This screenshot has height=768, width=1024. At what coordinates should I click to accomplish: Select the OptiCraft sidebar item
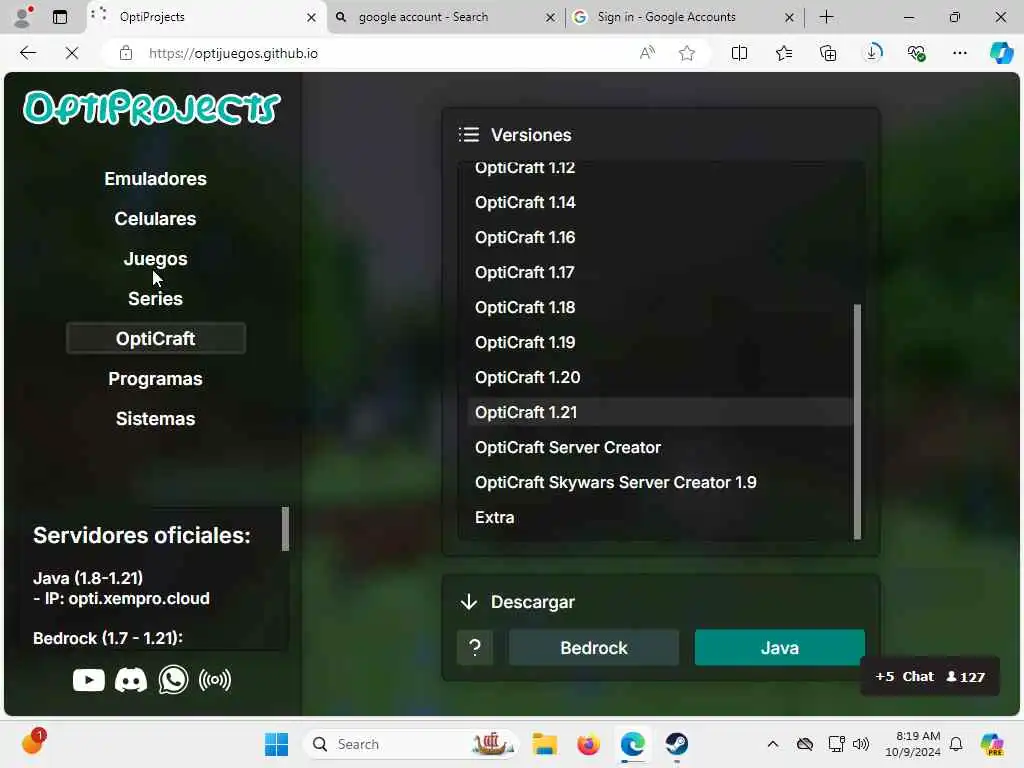click(x=155, y=338)
